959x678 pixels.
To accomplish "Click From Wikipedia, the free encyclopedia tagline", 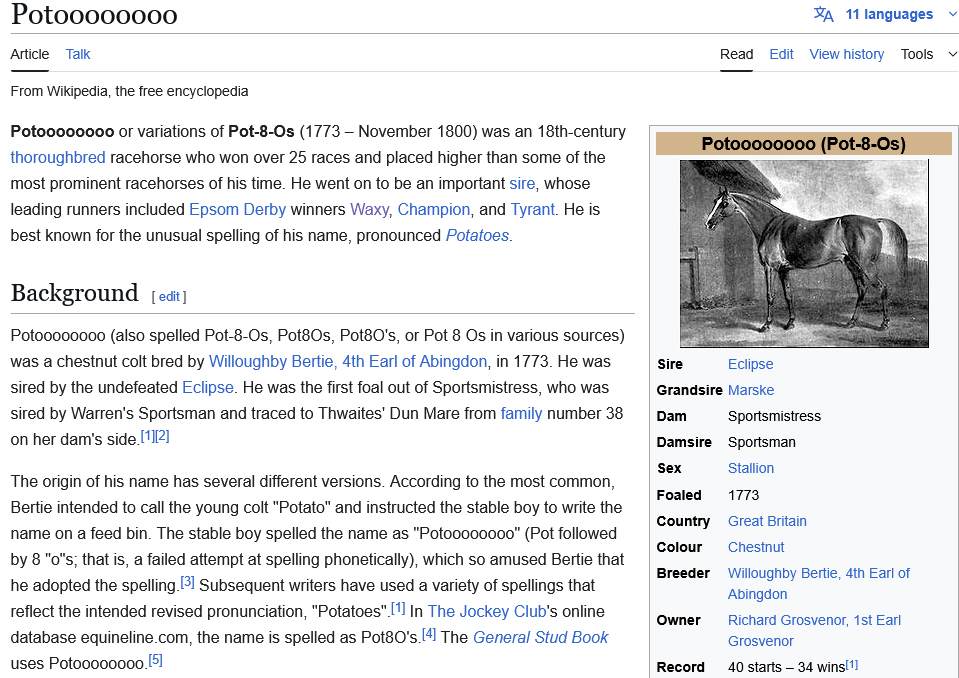I will coord(129,92).
